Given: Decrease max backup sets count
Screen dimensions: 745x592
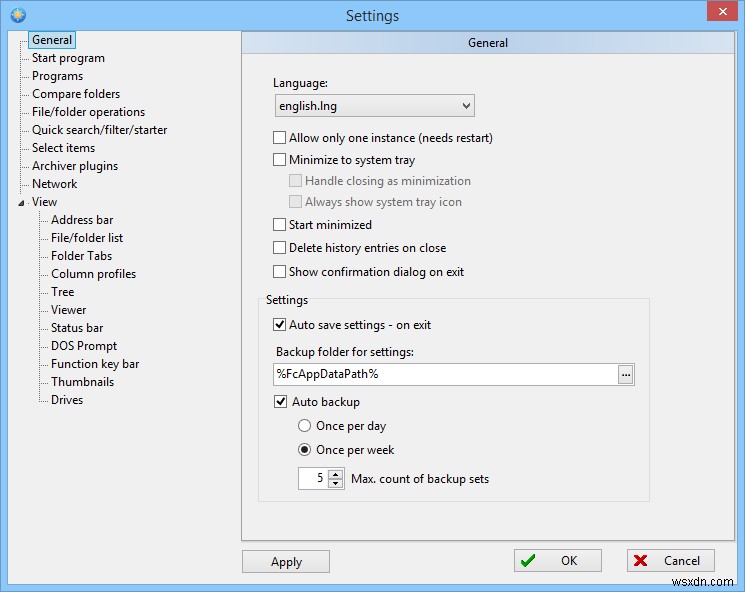Looking at the screenshot, I should click(x=336, y=483).
